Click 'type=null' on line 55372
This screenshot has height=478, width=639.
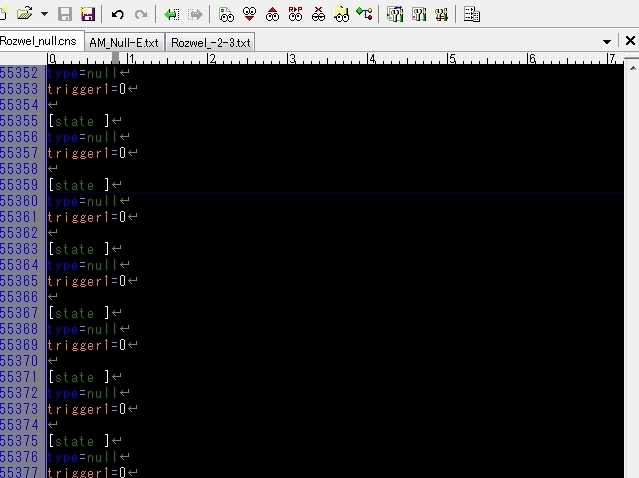click(x=83, y=393)
